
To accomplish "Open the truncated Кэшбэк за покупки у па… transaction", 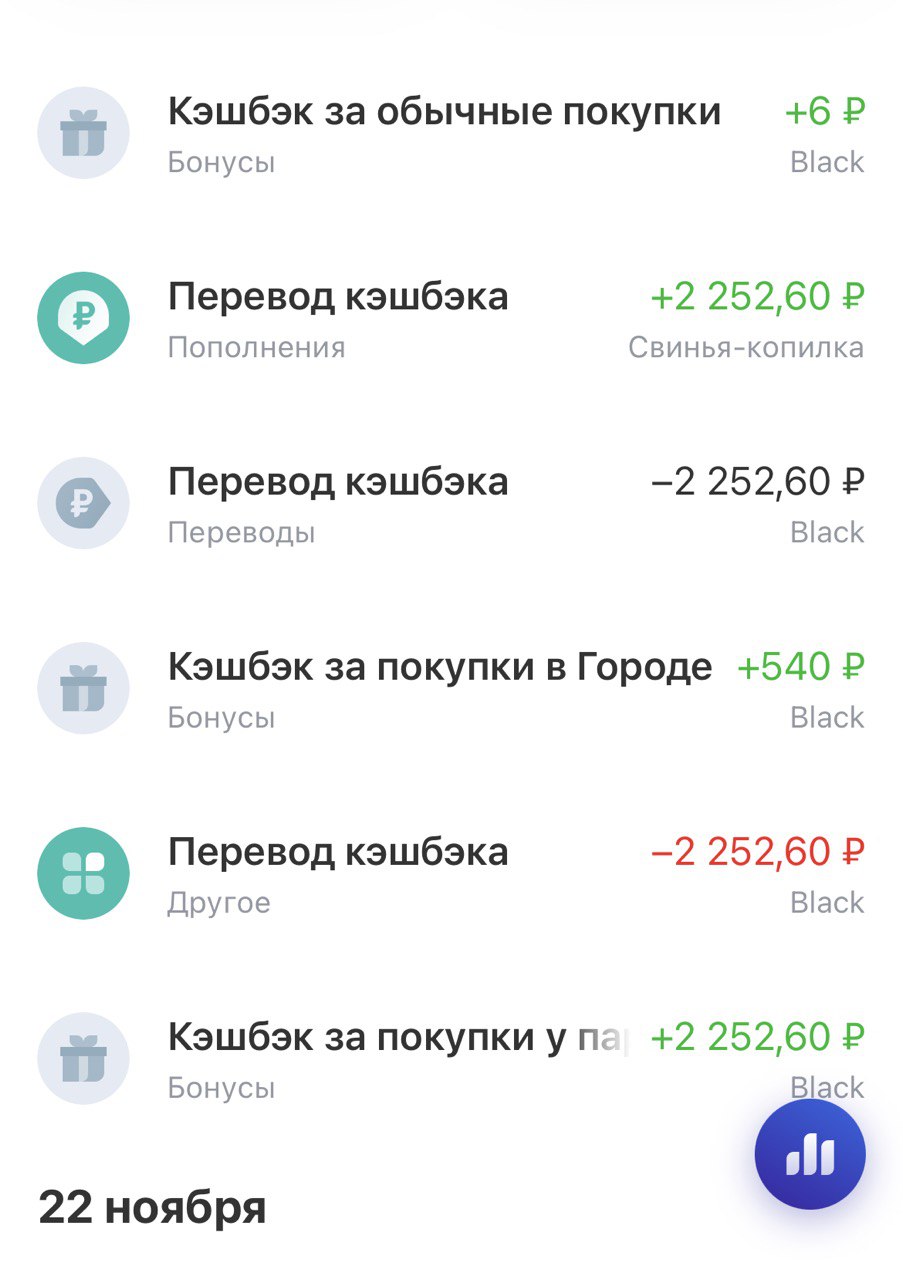I will point(398,1037).
